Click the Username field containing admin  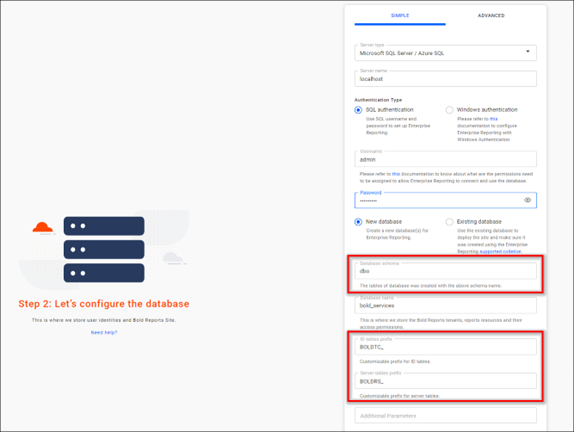[446, 159]
